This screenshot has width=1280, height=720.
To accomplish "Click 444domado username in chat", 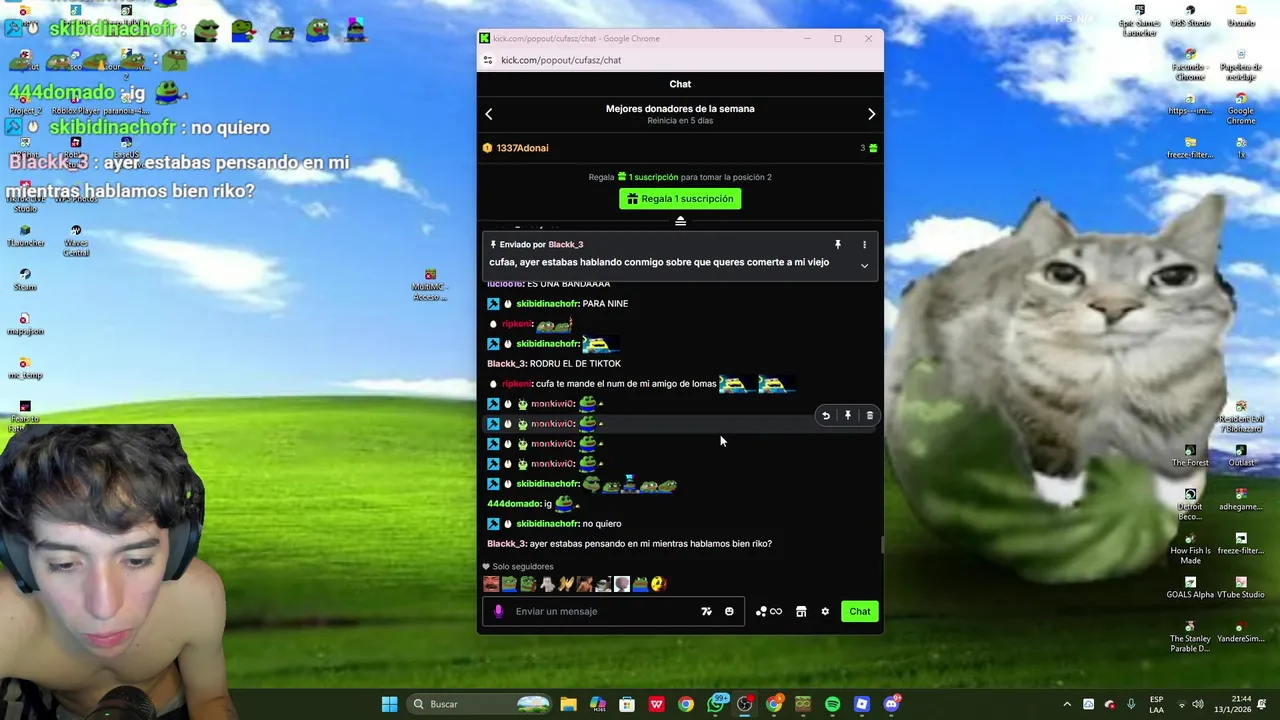I will 513,504.
